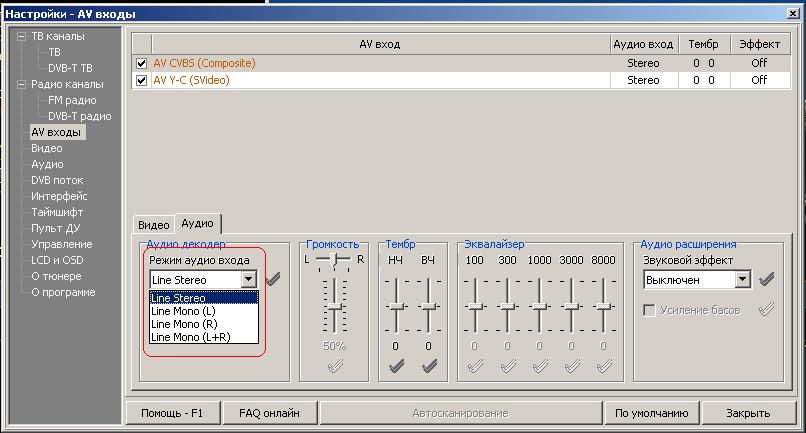Click the checkmark below the НЧ slider
The width and height of the screenshot is (806, 433).
coord(396,366)
